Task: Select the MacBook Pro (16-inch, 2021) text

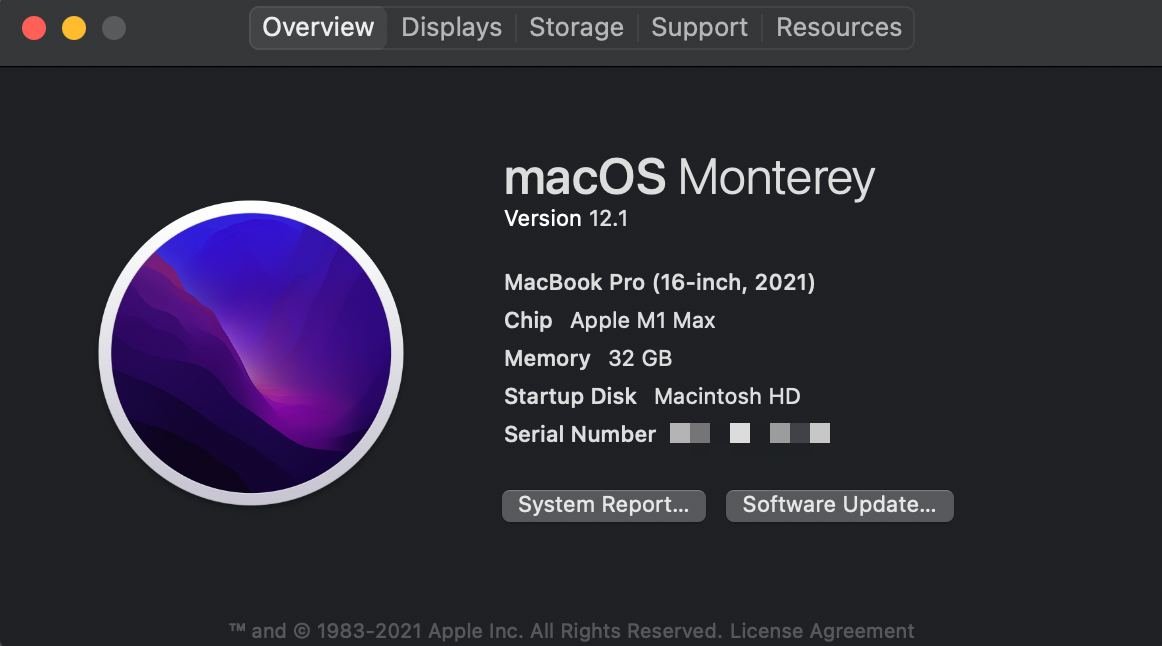Action: [660, 282]
